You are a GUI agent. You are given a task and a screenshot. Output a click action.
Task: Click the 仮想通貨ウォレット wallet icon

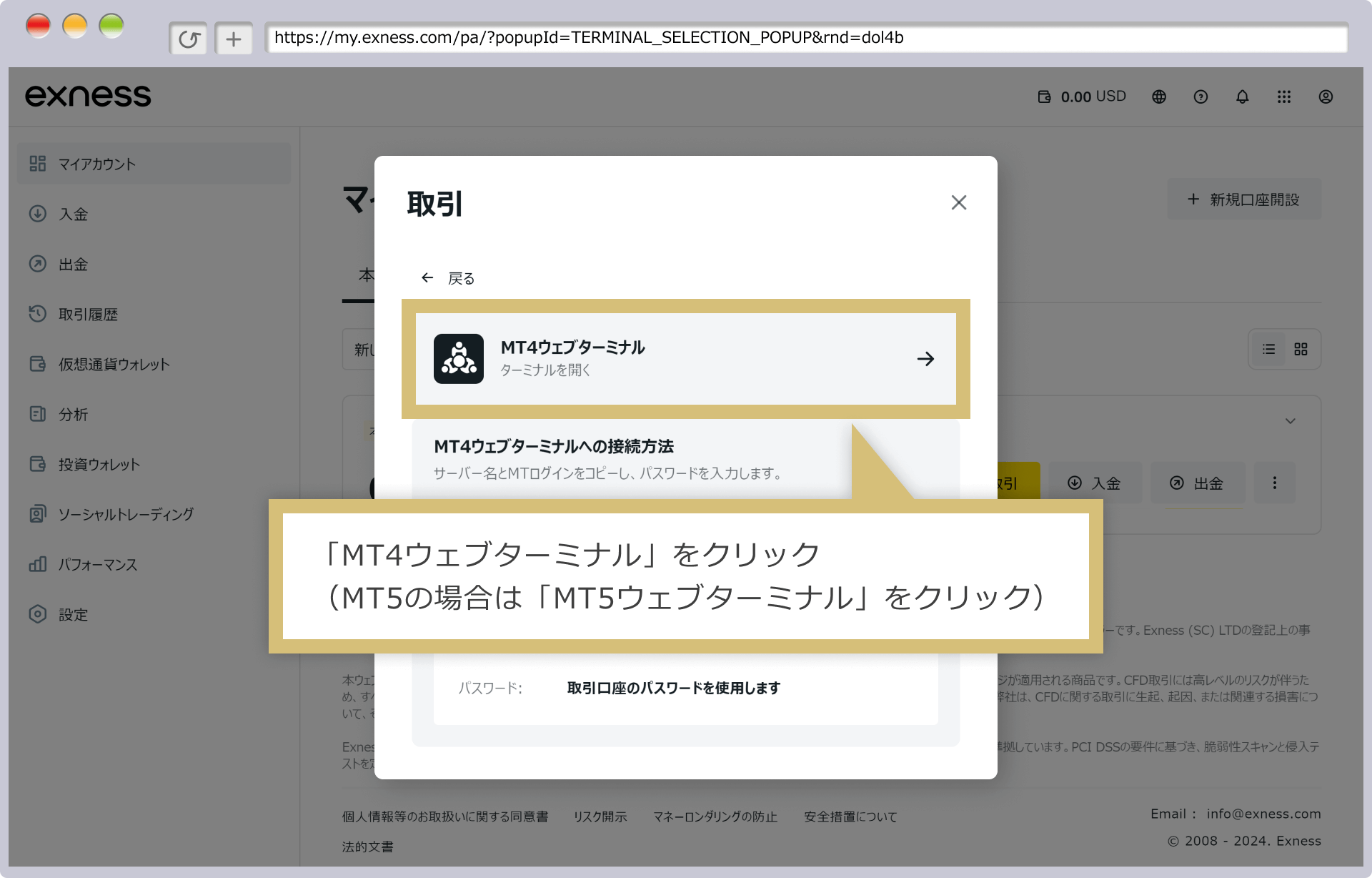(x=38, y=364)
